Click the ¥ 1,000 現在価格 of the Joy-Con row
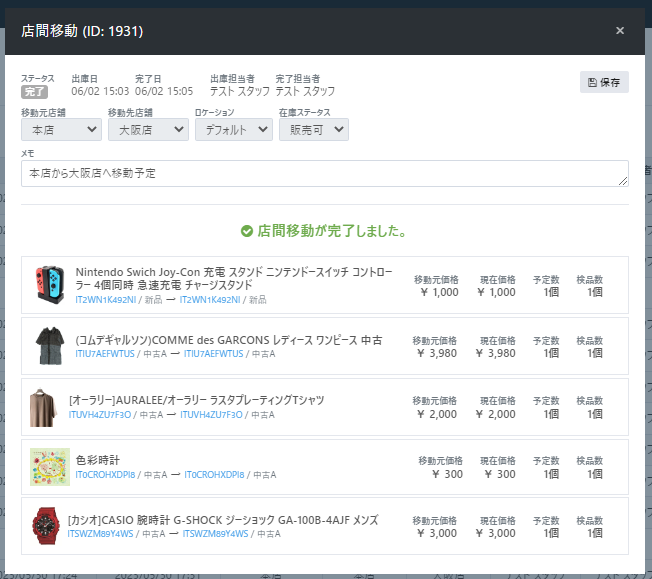 click(x=496, y=292)
